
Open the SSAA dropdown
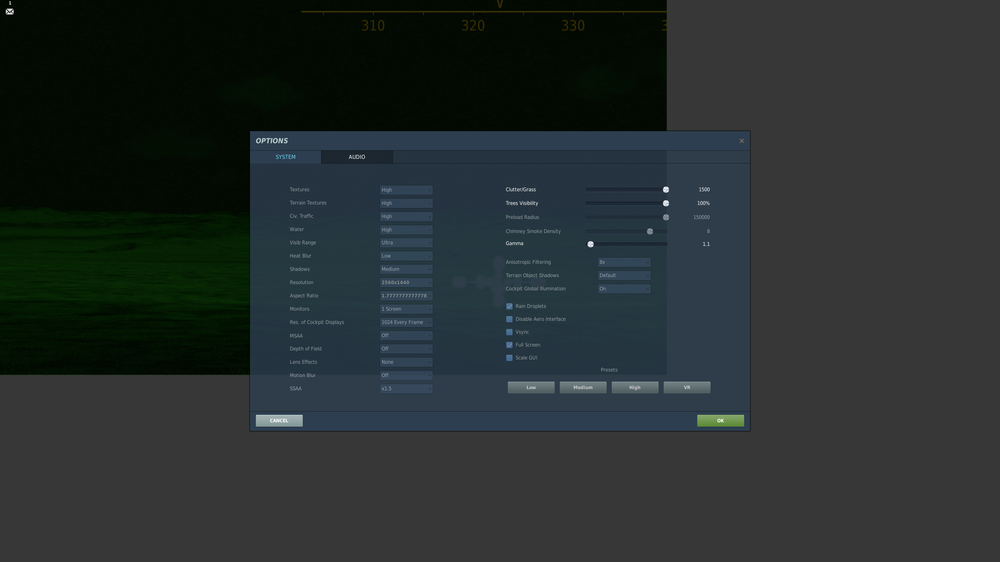pyautogui.click(x=406, y=388)
